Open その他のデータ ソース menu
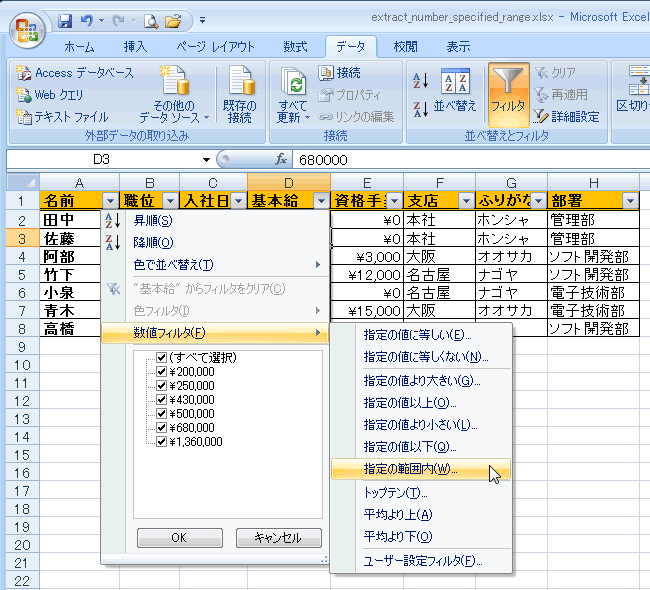The width and height of the screenshot is (650, 590). pos(174,95)
